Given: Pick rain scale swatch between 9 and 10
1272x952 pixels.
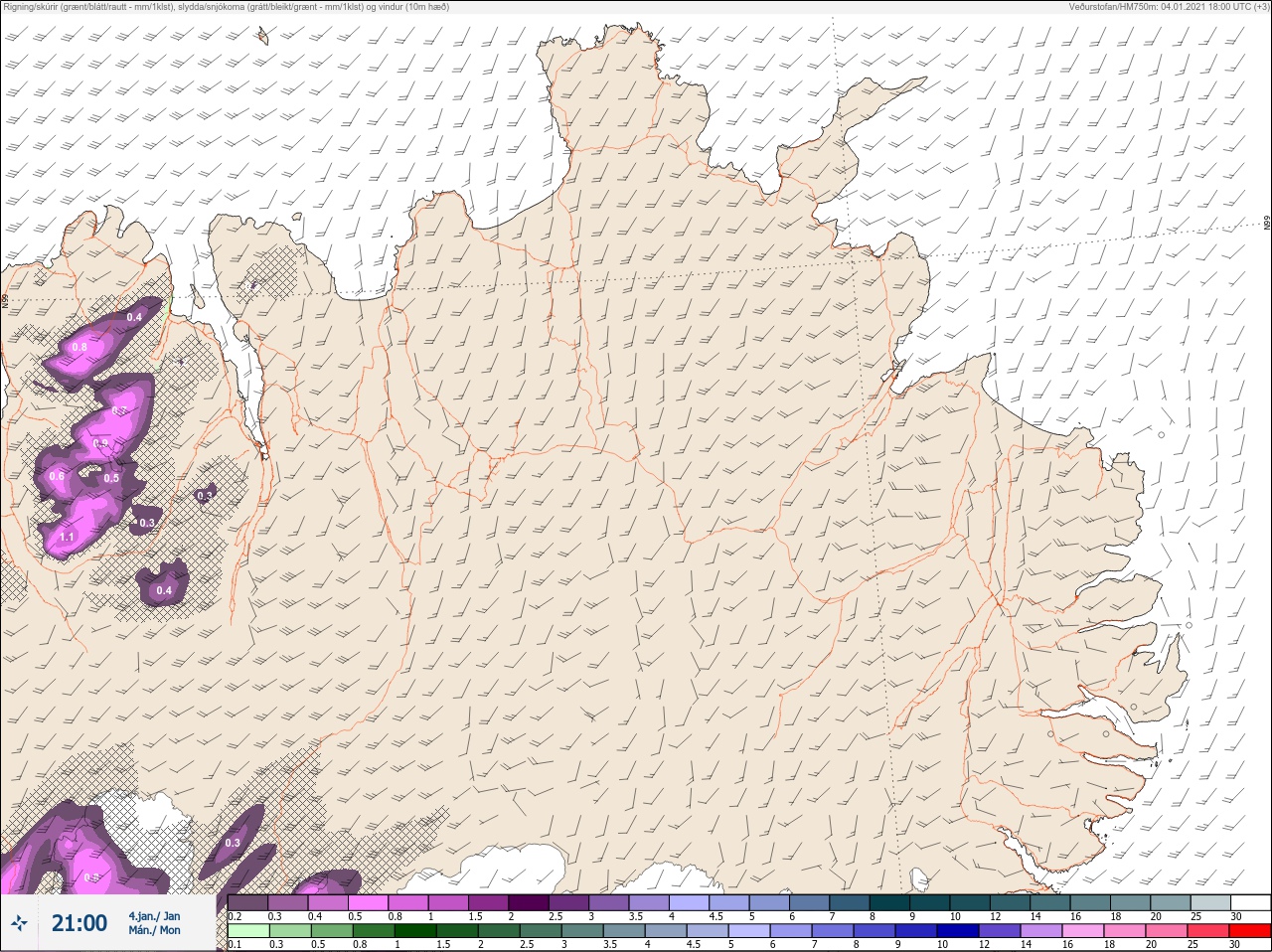Looking at the screenshot, I should [915, 931].
